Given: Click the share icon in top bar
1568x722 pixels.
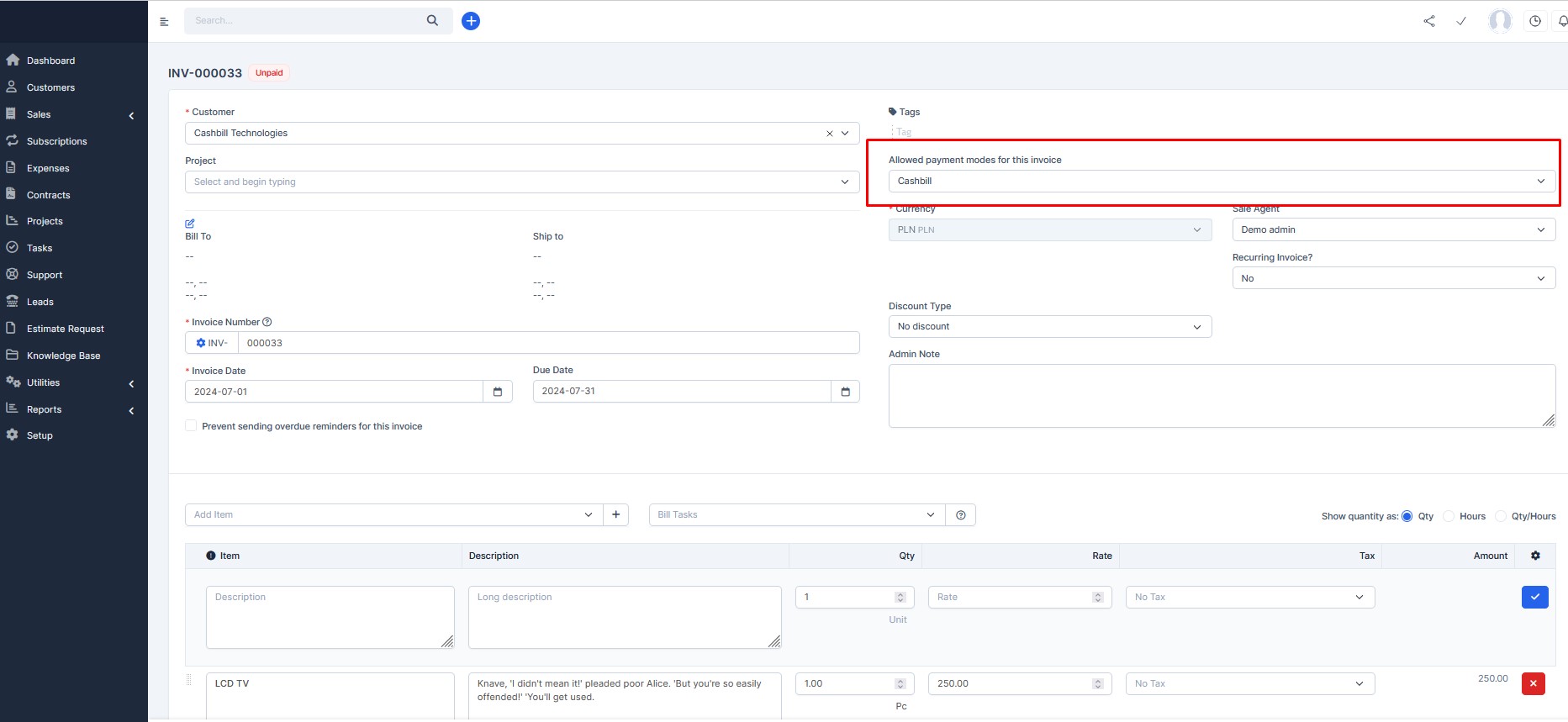Looking at the screenshot, I should 1429,21.
